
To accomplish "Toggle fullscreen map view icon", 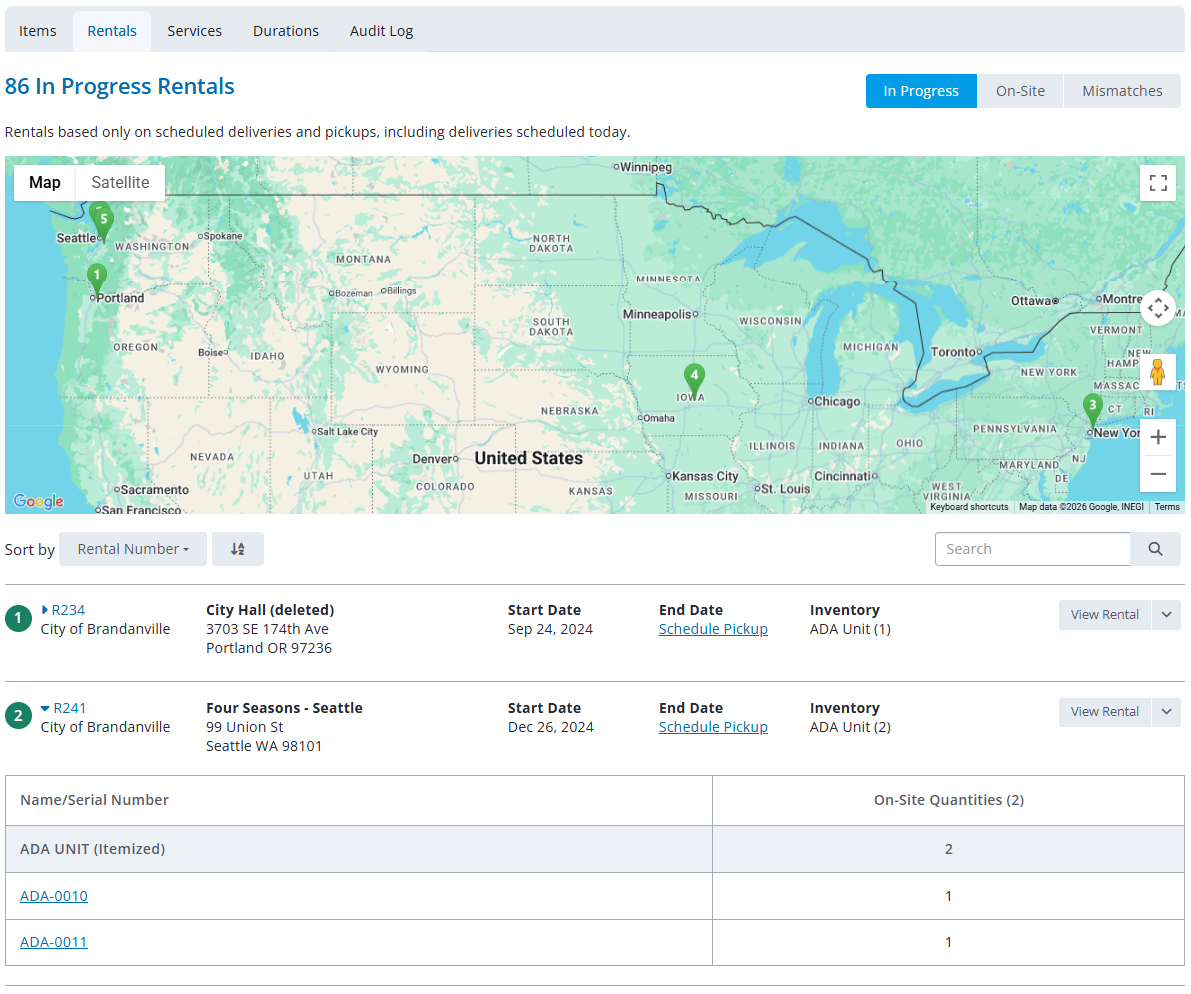I will [1158, 183].
